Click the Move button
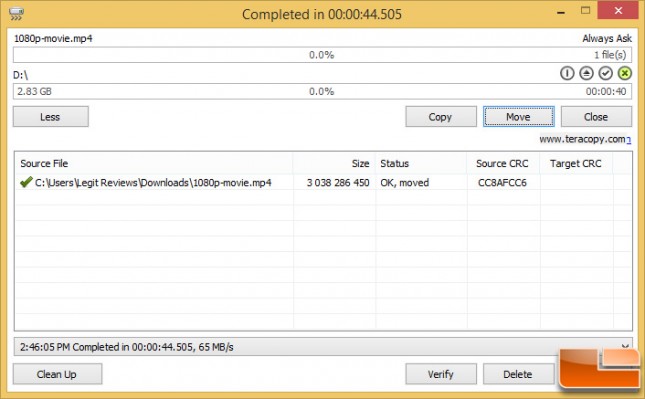The height and width of the screenshot is (399, 645). [x=519, y=117]
